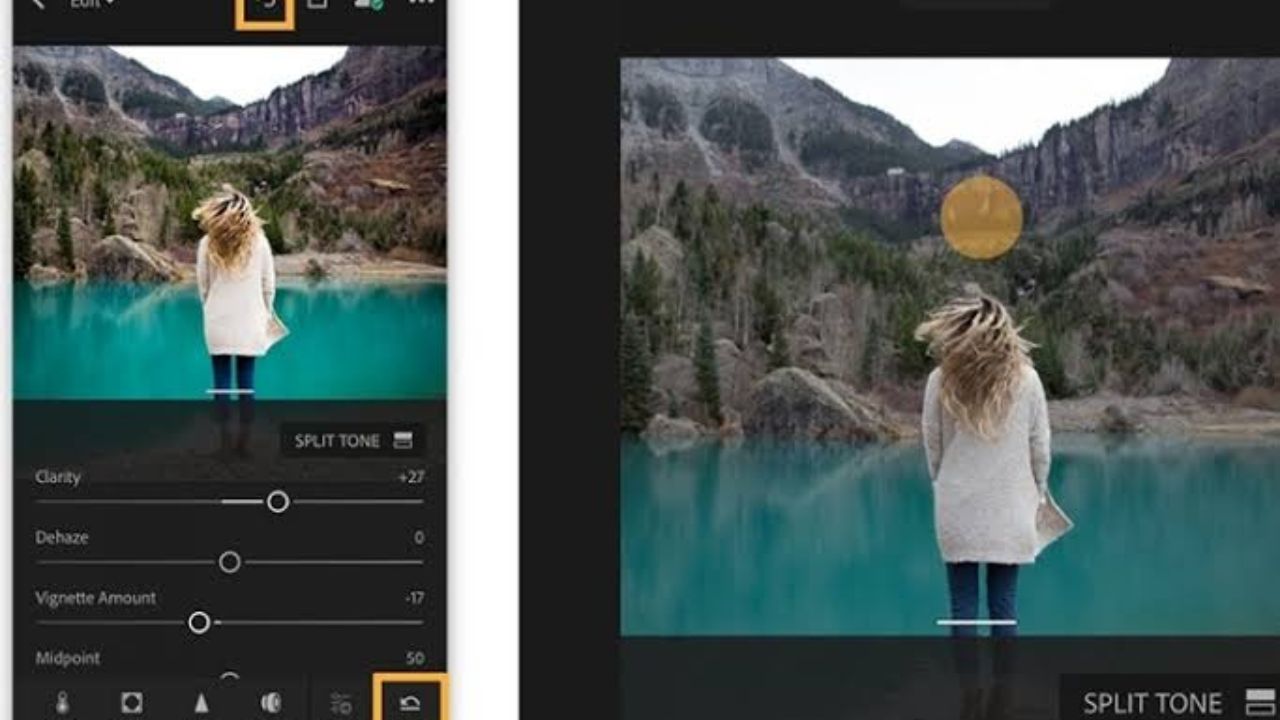Open the Effects panel vignette-square icon
The image size is (1280, 720).
click(132, 703)
